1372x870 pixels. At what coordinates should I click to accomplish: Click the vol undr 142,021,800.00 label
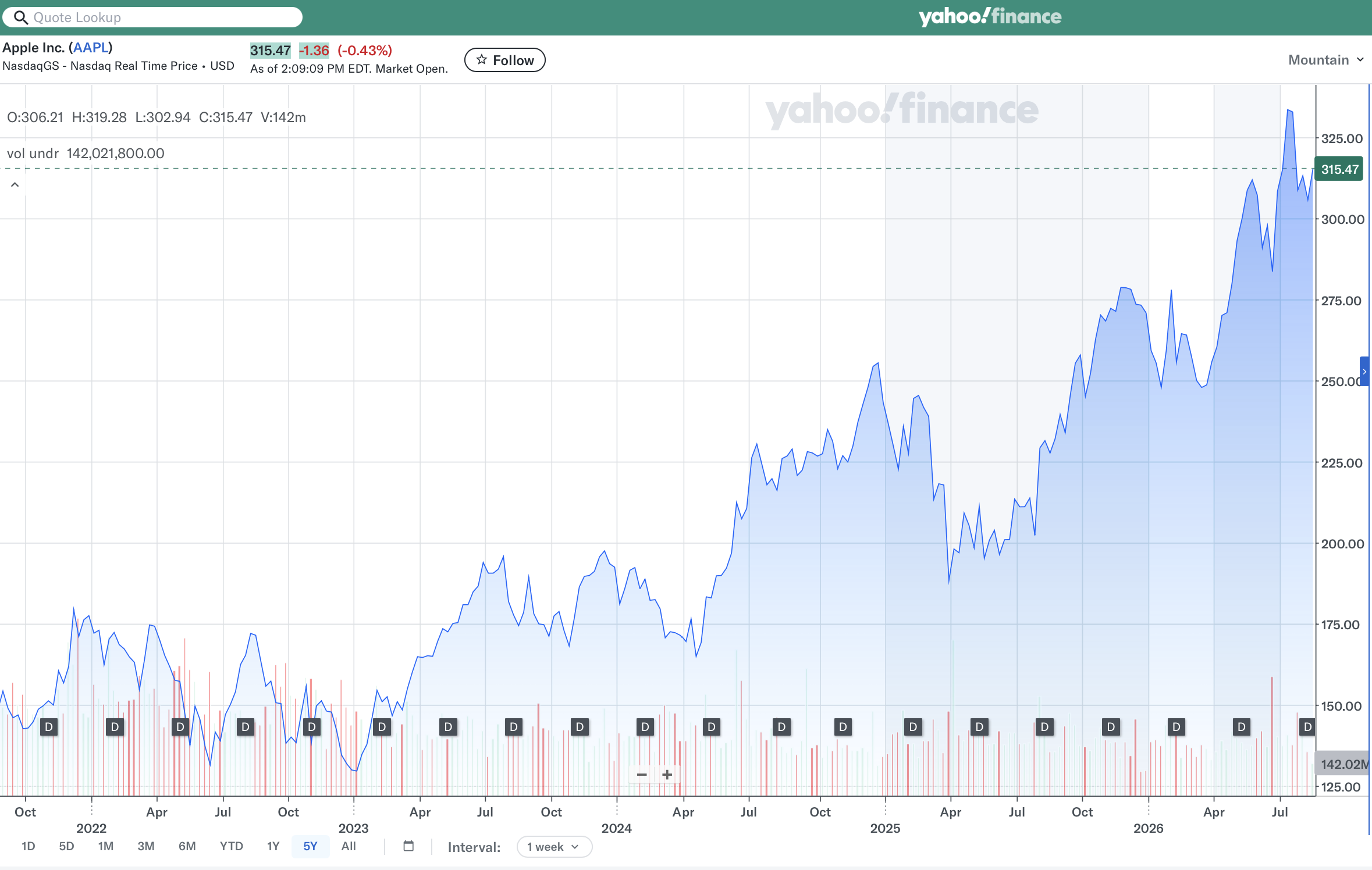tap(86, 154)
